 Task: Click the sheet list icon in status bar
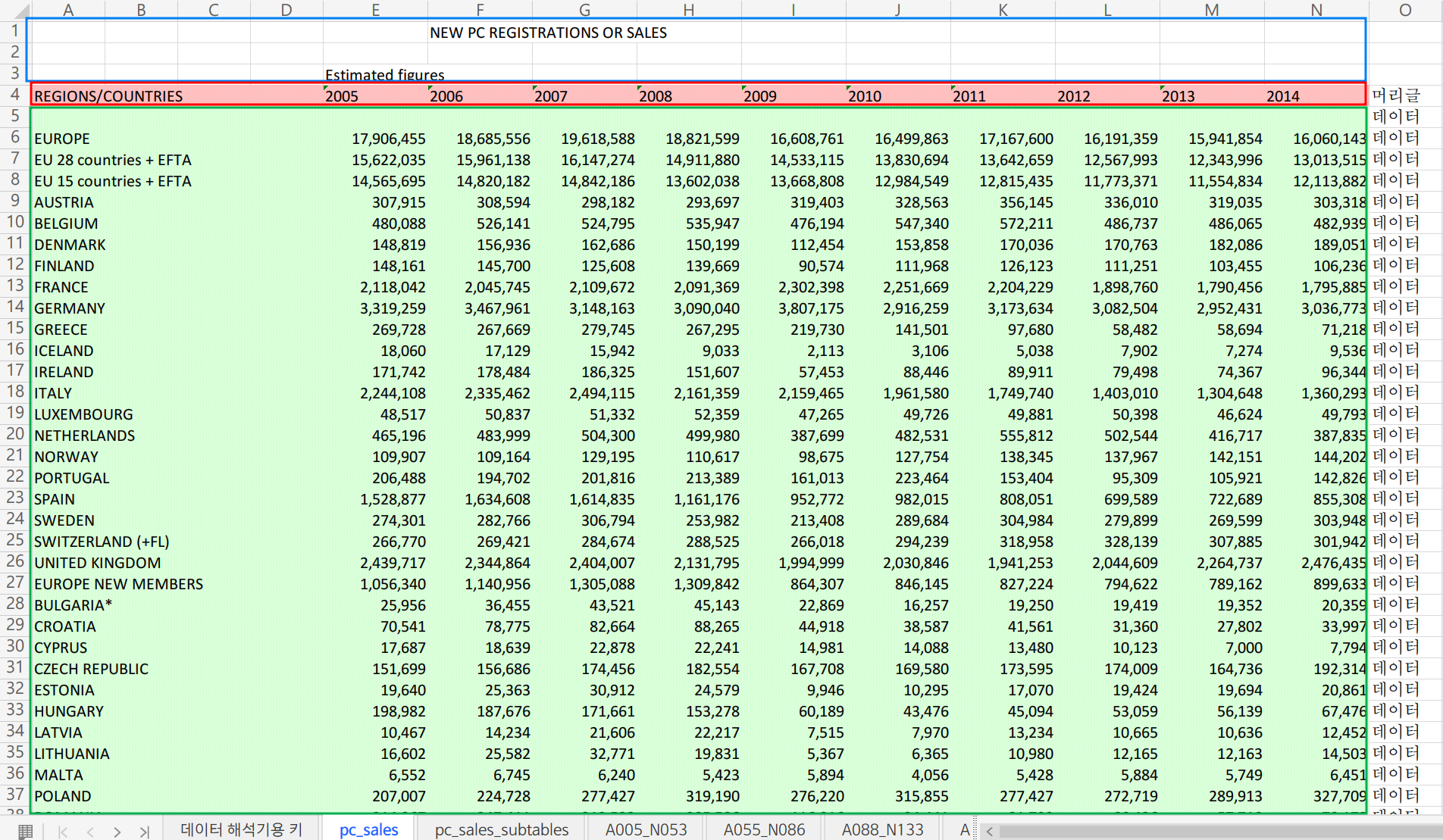tap(25, 831)
